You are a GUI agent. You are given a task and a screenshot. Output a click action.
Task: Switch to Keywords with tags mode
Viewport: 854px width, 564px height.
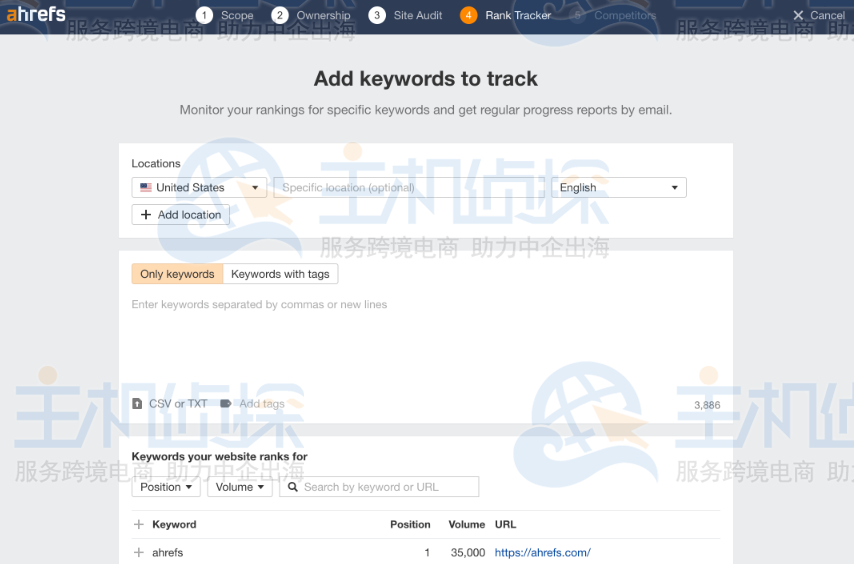coord(280,274)
